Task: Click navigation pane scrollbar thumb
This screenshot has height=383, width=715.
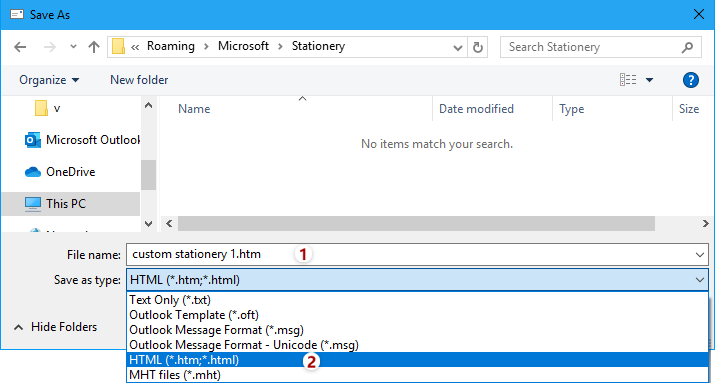Action: tap(148, 175)
